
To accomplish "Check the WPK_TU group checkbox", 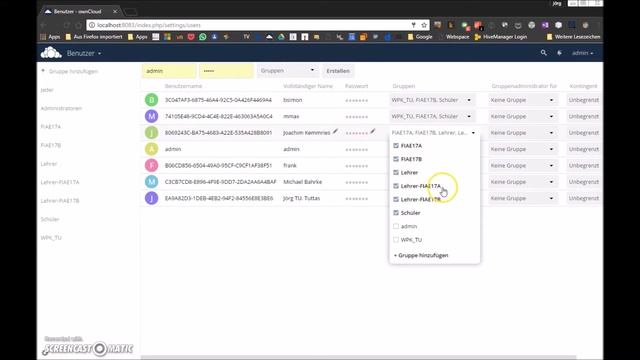I will [396, 240].
